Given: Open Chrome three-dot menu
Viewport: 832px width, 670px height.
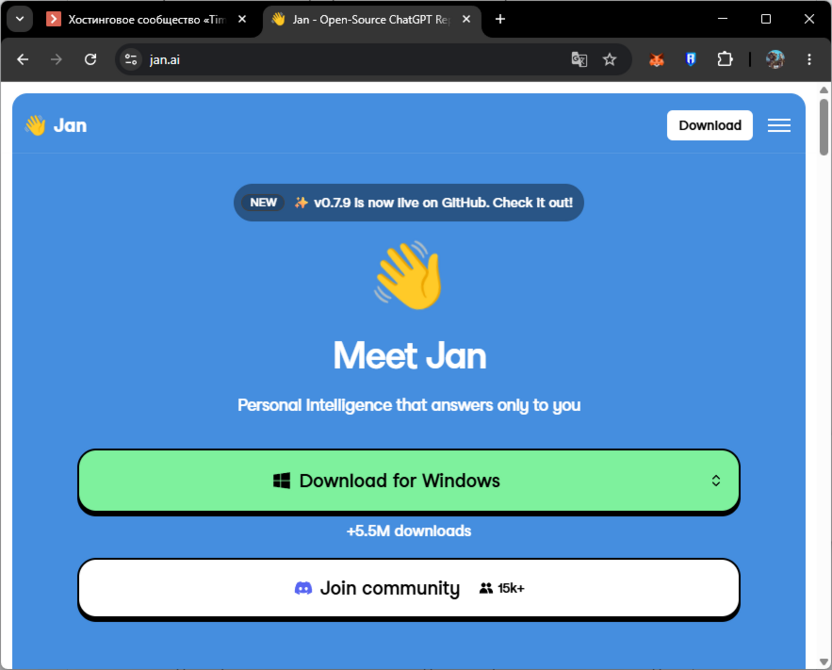Looking at the screenshot, I should coord(809,59).
